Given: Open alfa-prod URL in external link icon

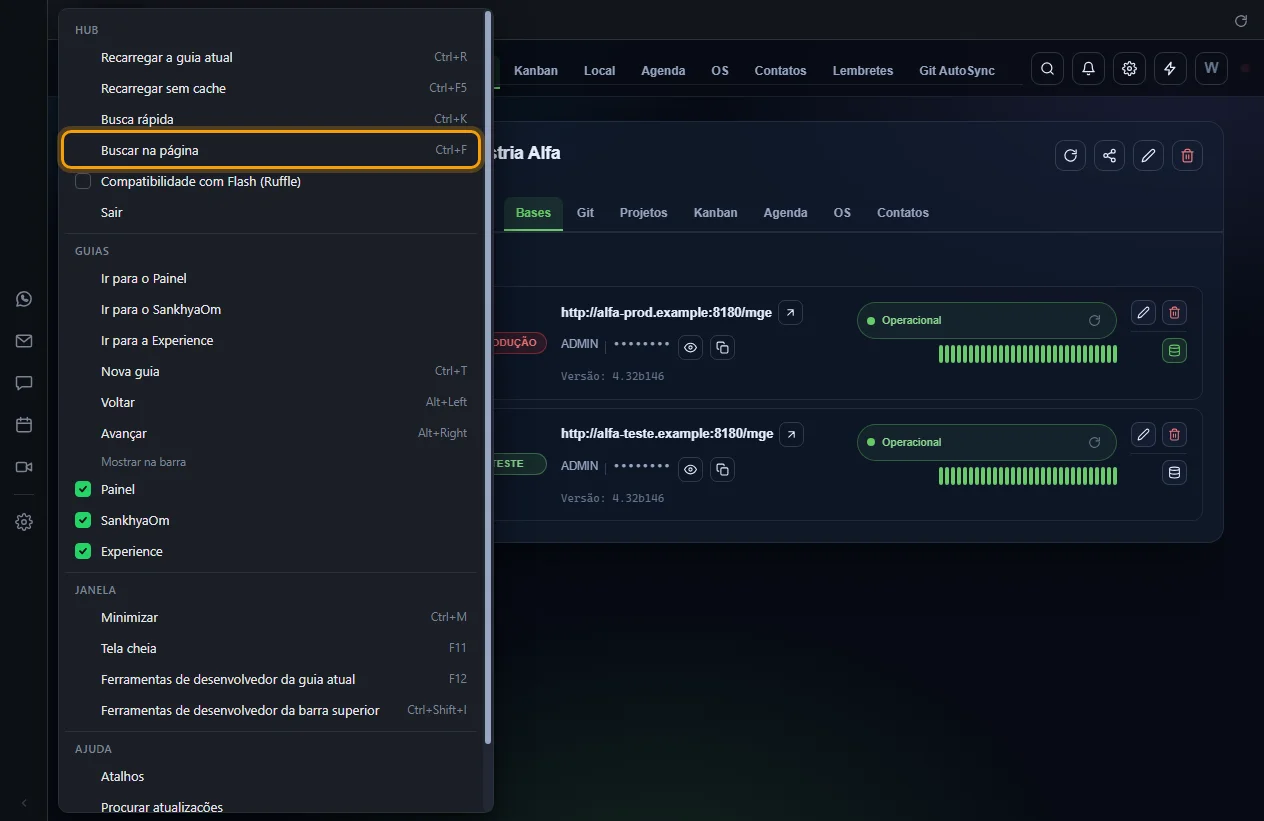Looking at the screenshot, I should [x=790, y=313].
